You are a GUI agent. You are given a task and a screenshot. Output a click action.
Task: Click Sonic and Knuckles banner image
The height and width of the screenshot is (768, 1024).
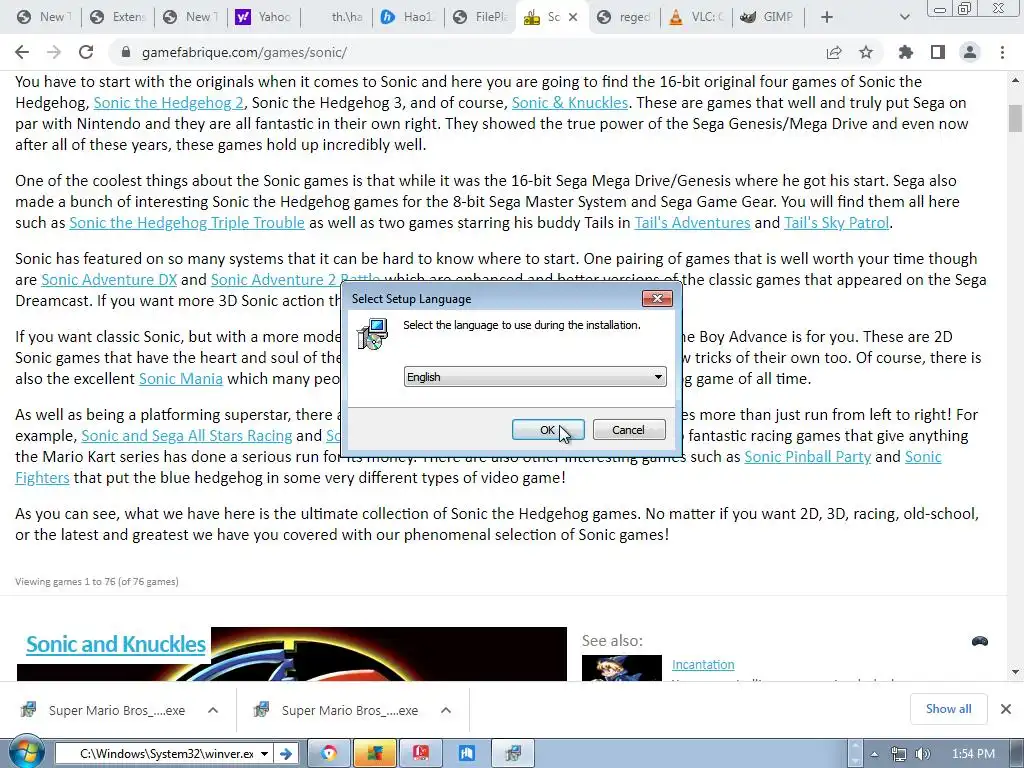click(389, 654)
